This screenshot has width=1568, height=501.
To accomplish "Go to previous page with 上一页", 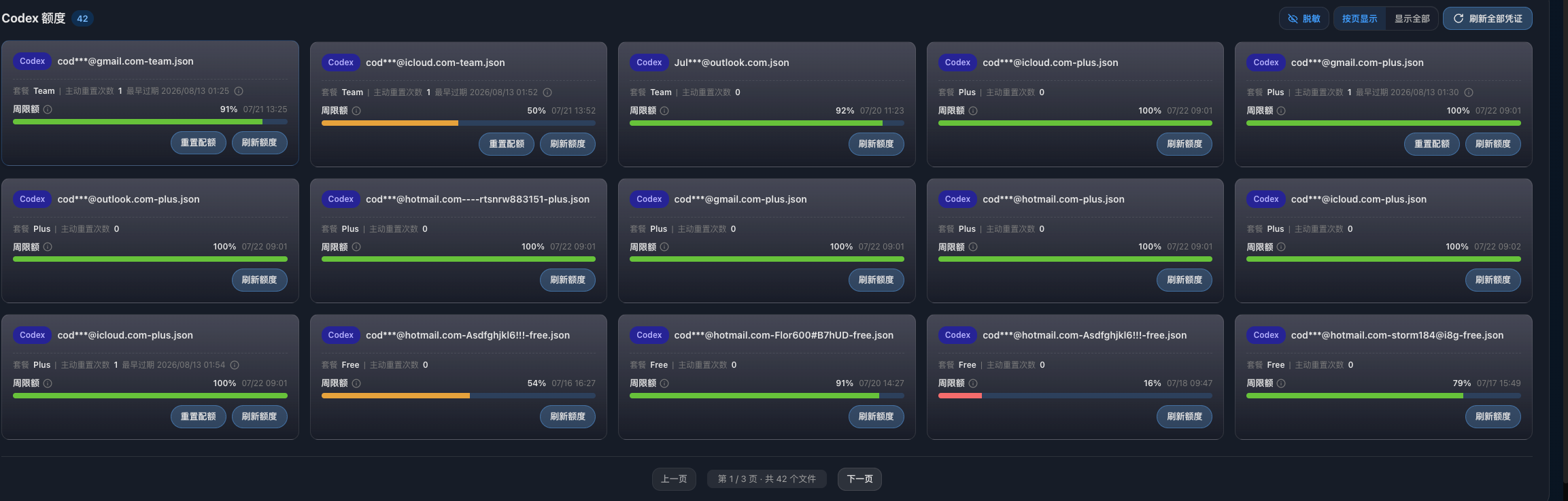I will tap(674, 479).
